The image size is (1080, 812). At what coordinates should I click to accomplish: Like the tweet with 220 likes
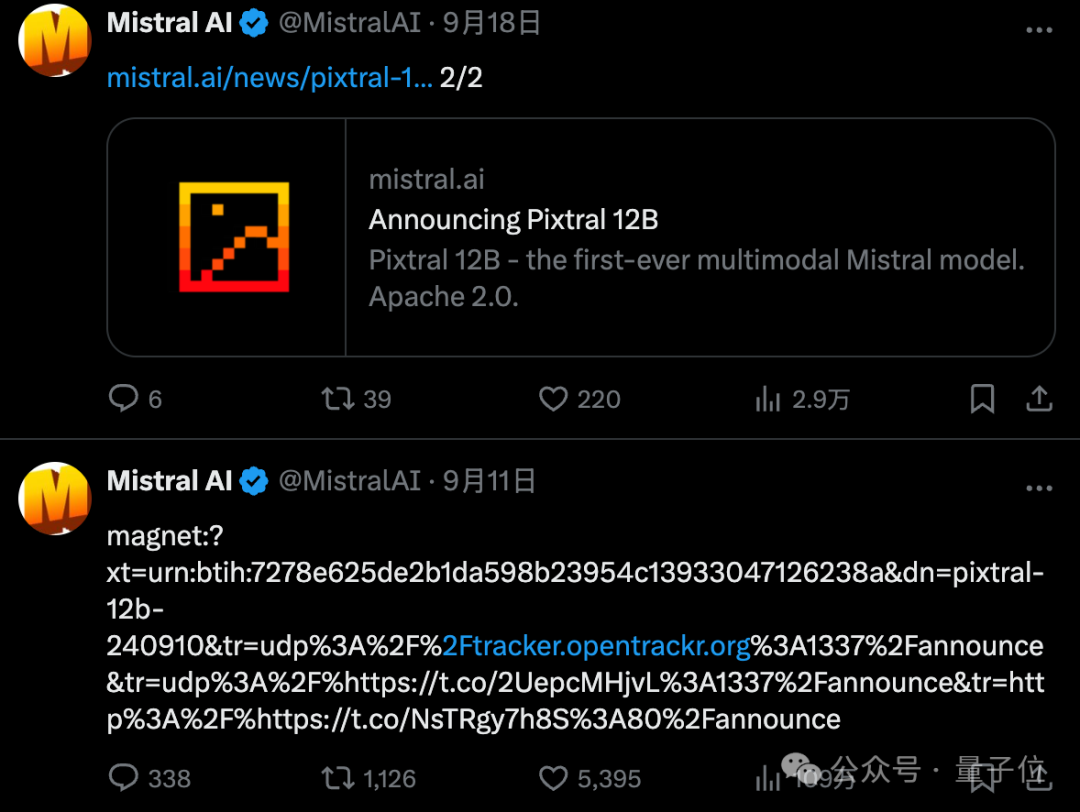[554, 399]
